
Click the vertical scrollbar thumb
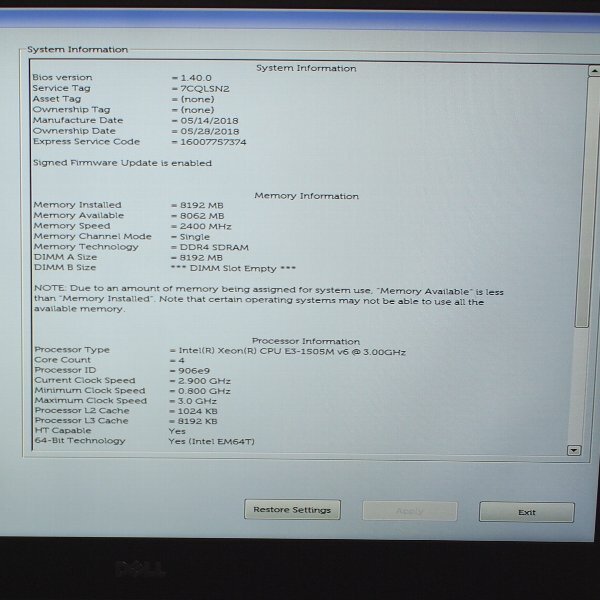point(585,203)
